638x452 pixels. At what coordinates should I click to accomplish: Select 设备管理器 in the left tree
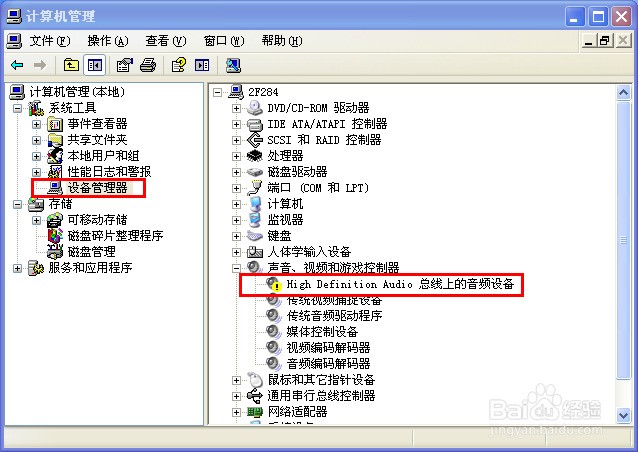click(x=97, y=188)
